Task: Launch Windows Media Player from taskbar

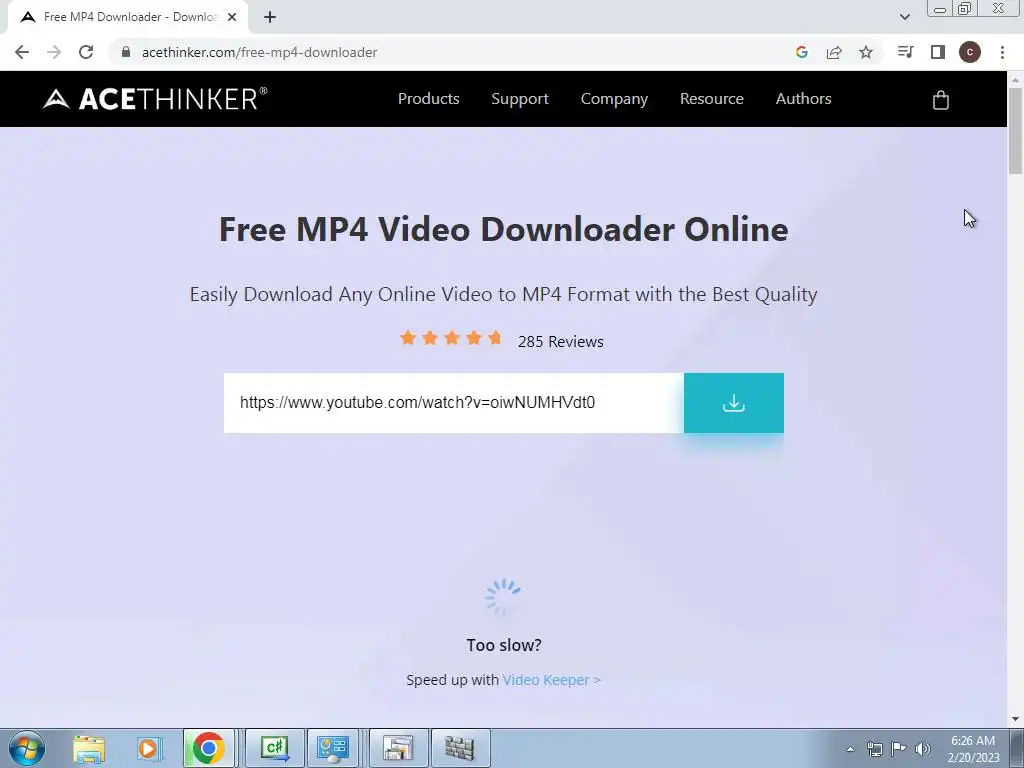Action: point(148,748)
